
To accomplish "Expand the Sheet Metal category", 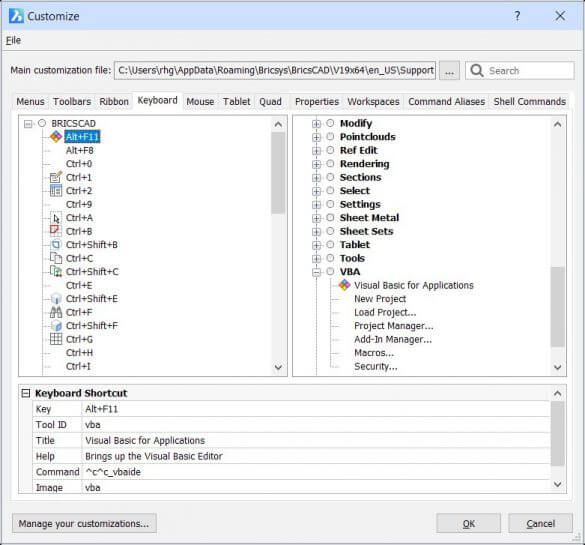I will point(316,218).
